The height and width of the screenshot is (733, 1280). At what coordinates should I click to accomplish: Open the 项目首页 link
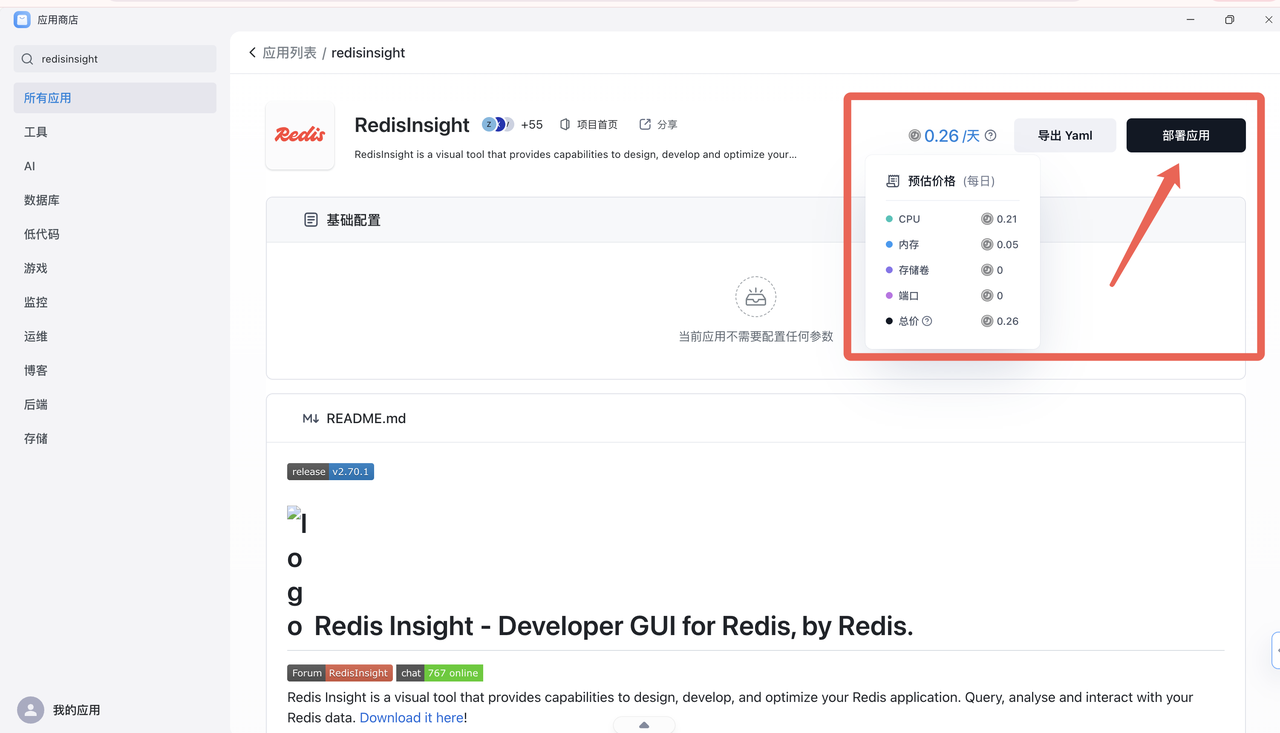597,125
